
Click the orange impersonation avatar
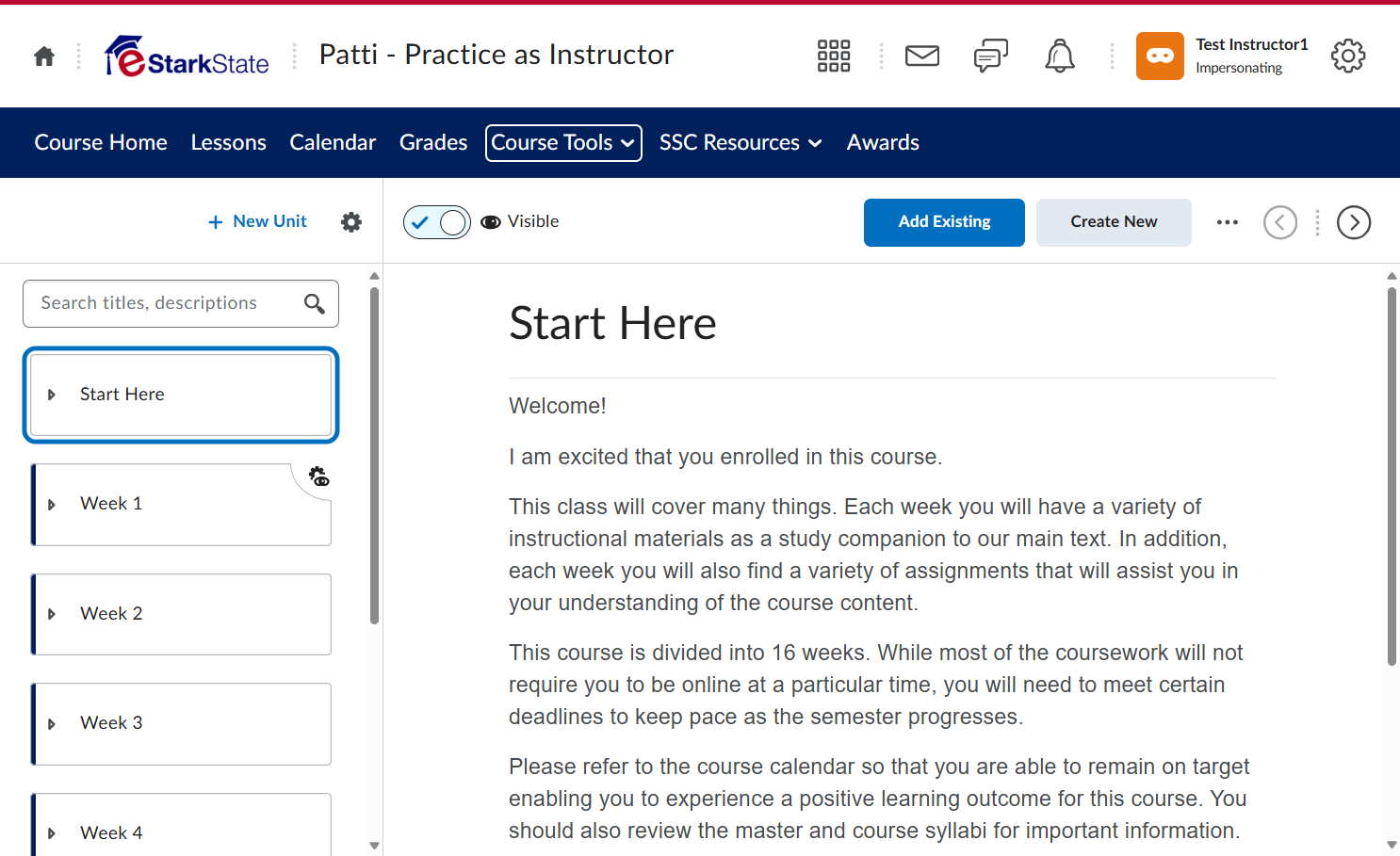click(1160, 57)
